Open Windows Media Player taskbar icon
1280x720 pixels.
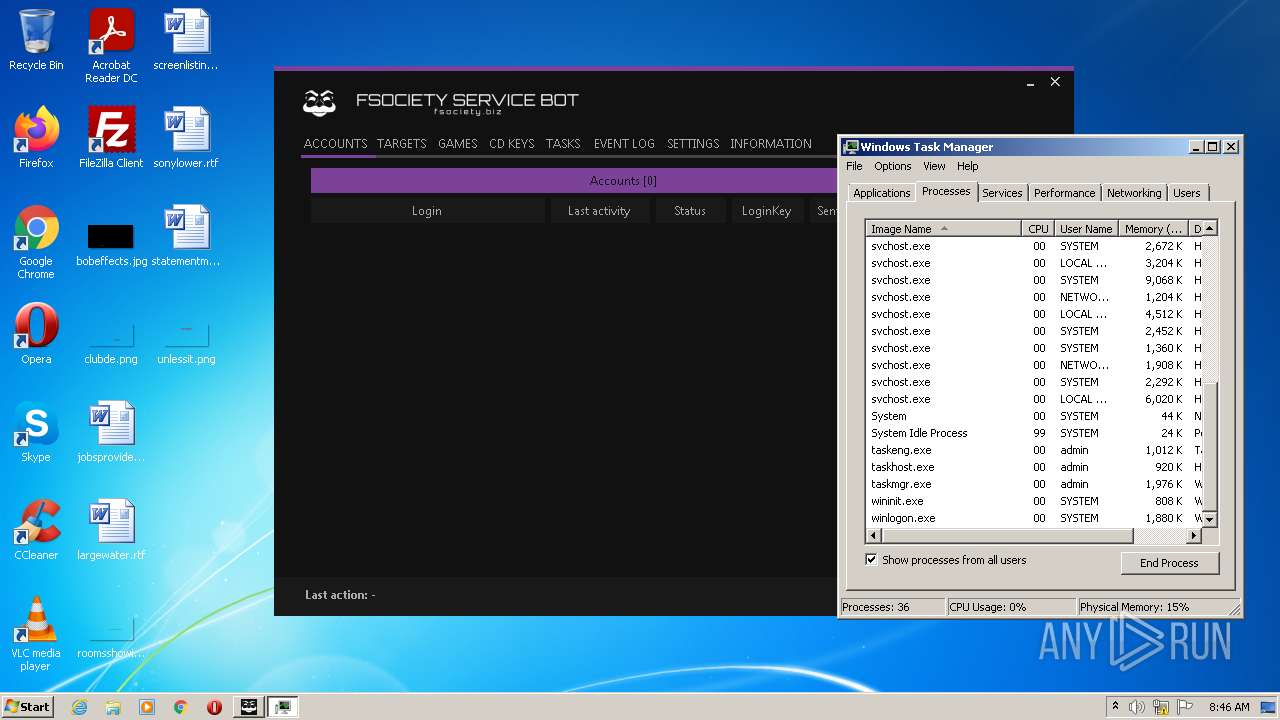pyautogui.click(x=147, y=707)
